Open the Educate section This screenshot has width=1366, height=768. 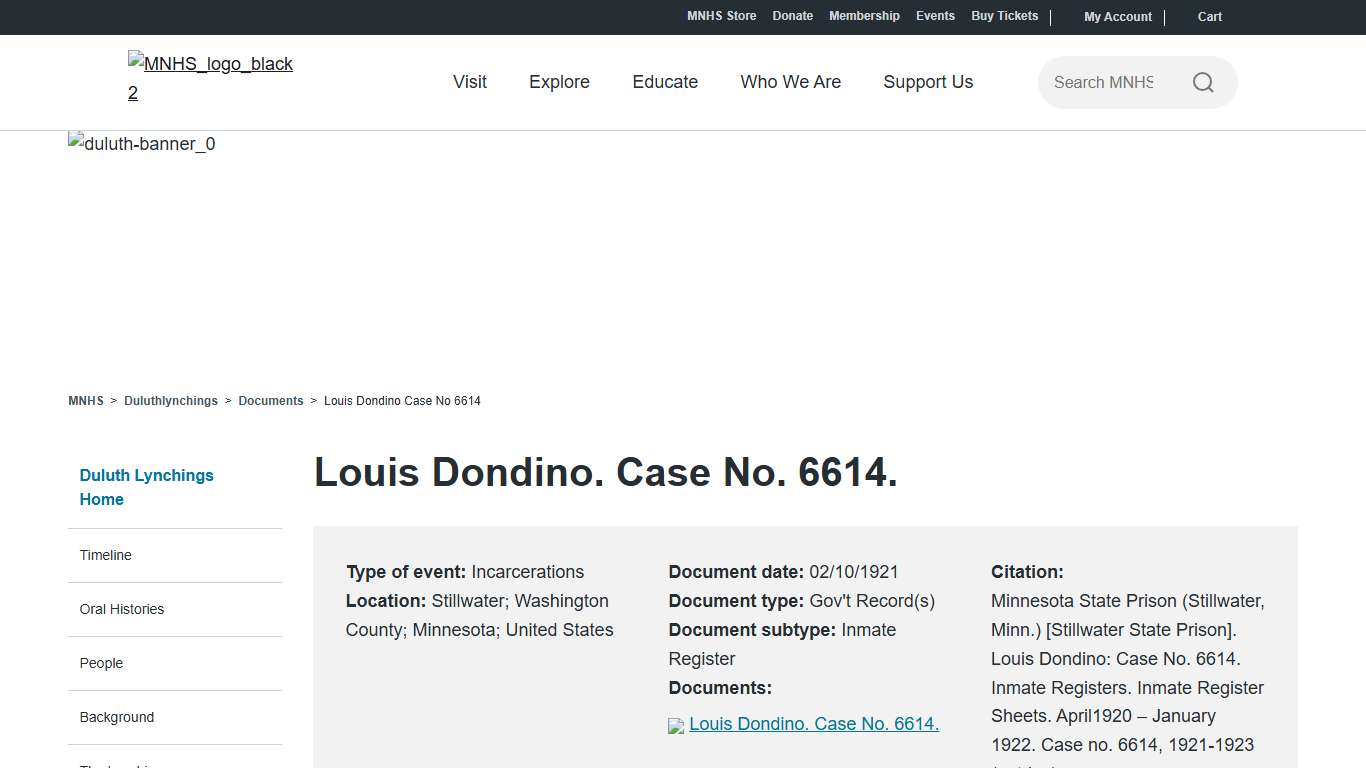[x=664, y=82]
